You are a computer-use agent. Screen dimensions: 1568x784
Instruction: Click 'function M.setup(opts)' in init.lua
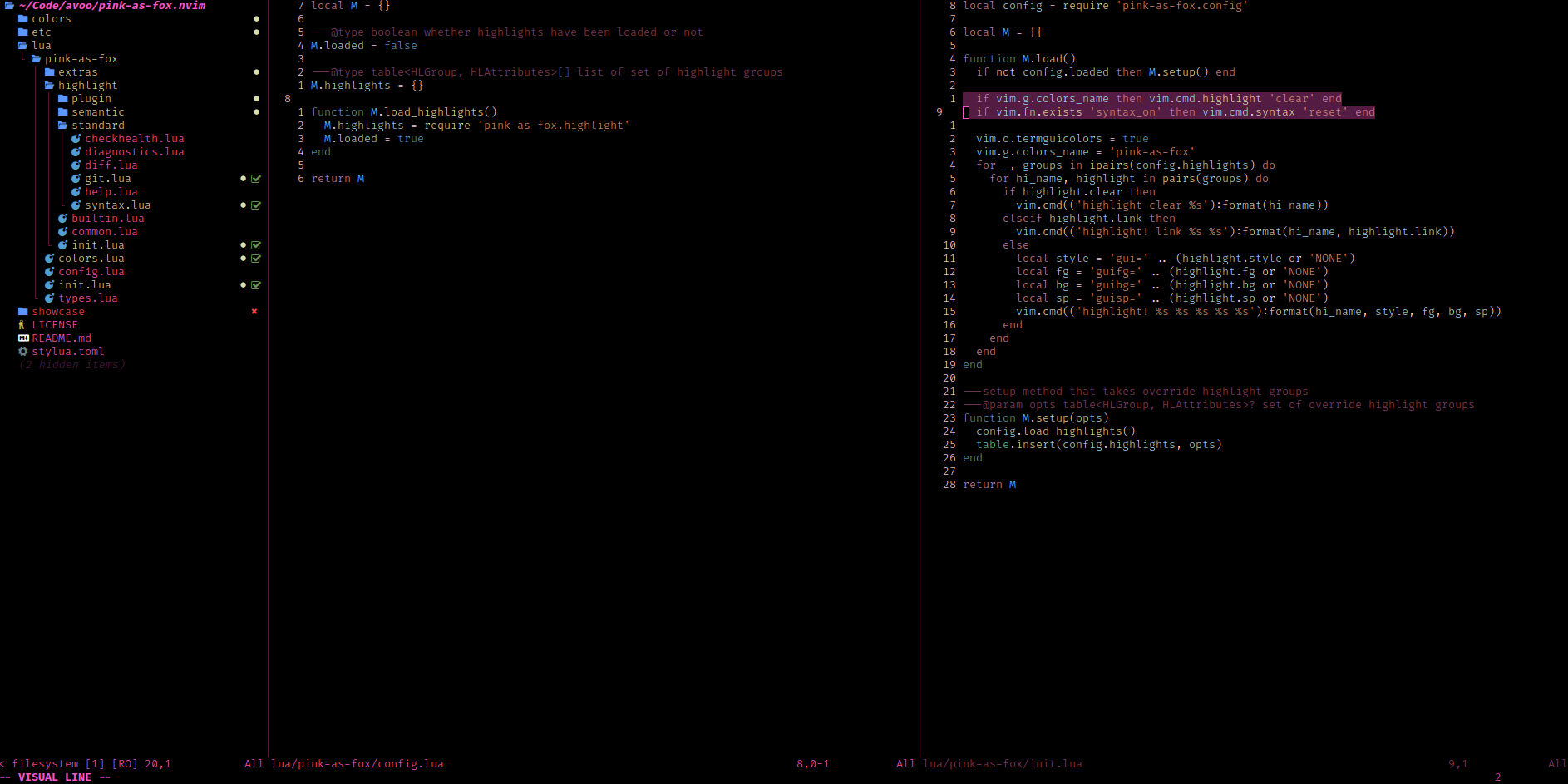point(1036,418)
